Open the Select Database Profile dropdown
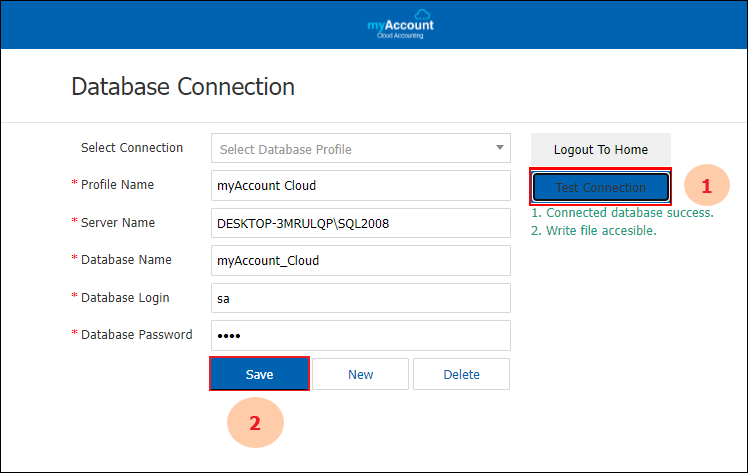This screenshot has width=748, height=473. click(361, 148)
